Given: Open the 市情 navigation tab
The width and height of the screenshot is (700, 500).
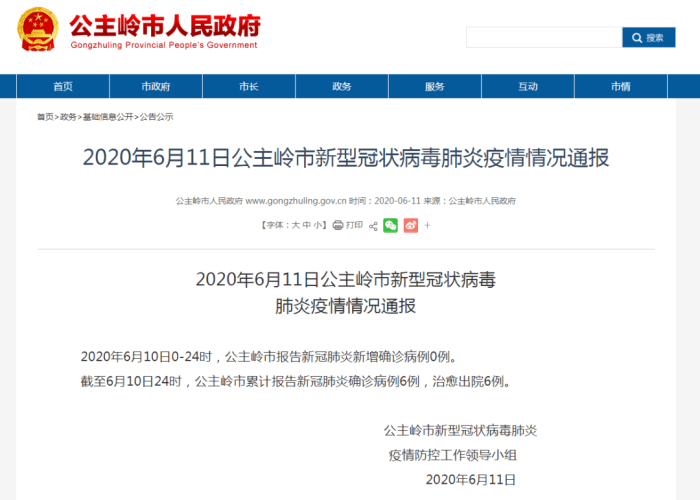Looking at the screenshot, I should [x=621, y=86].
